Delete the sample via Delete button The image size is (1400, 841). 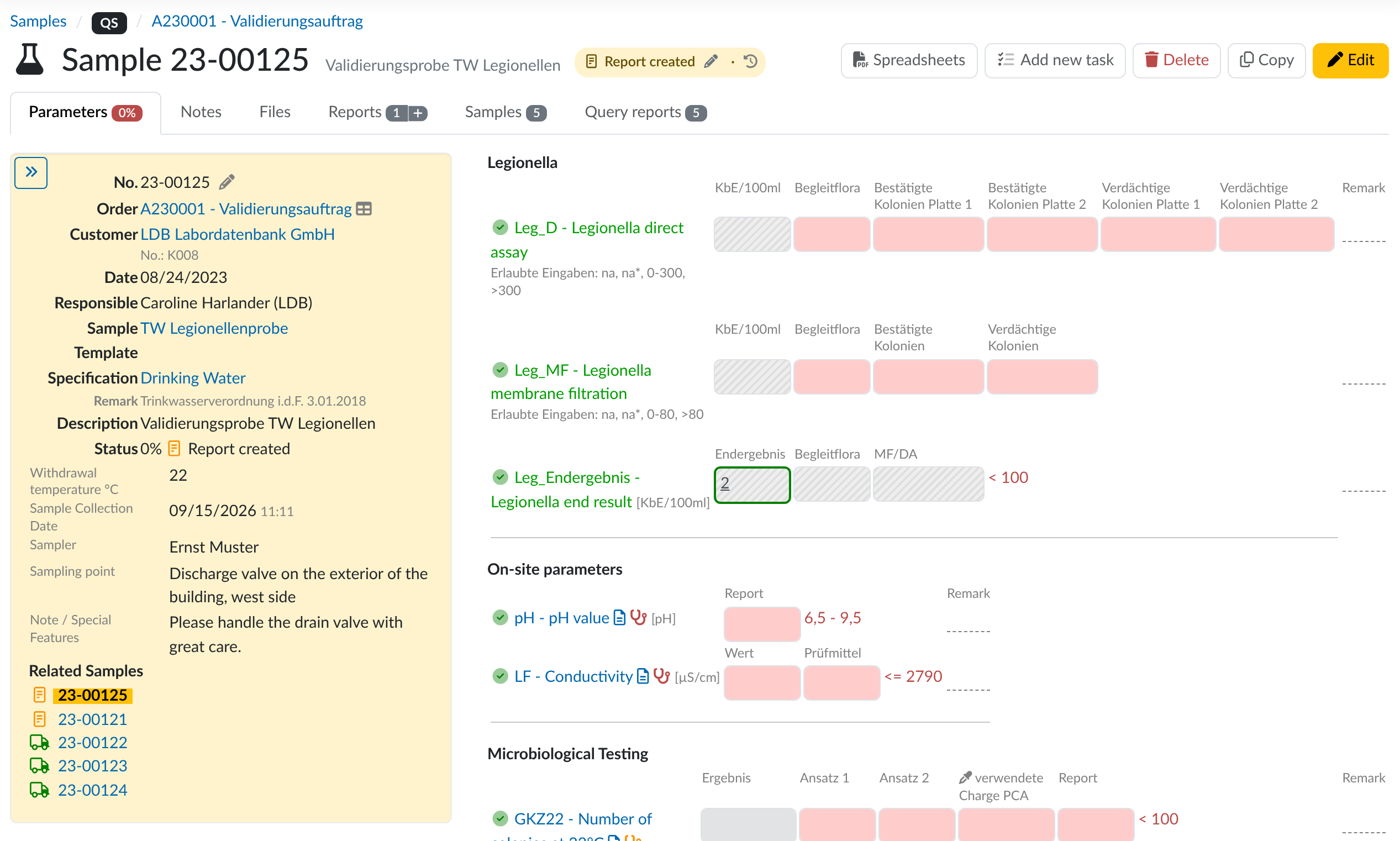click(x=1176, y=60)
